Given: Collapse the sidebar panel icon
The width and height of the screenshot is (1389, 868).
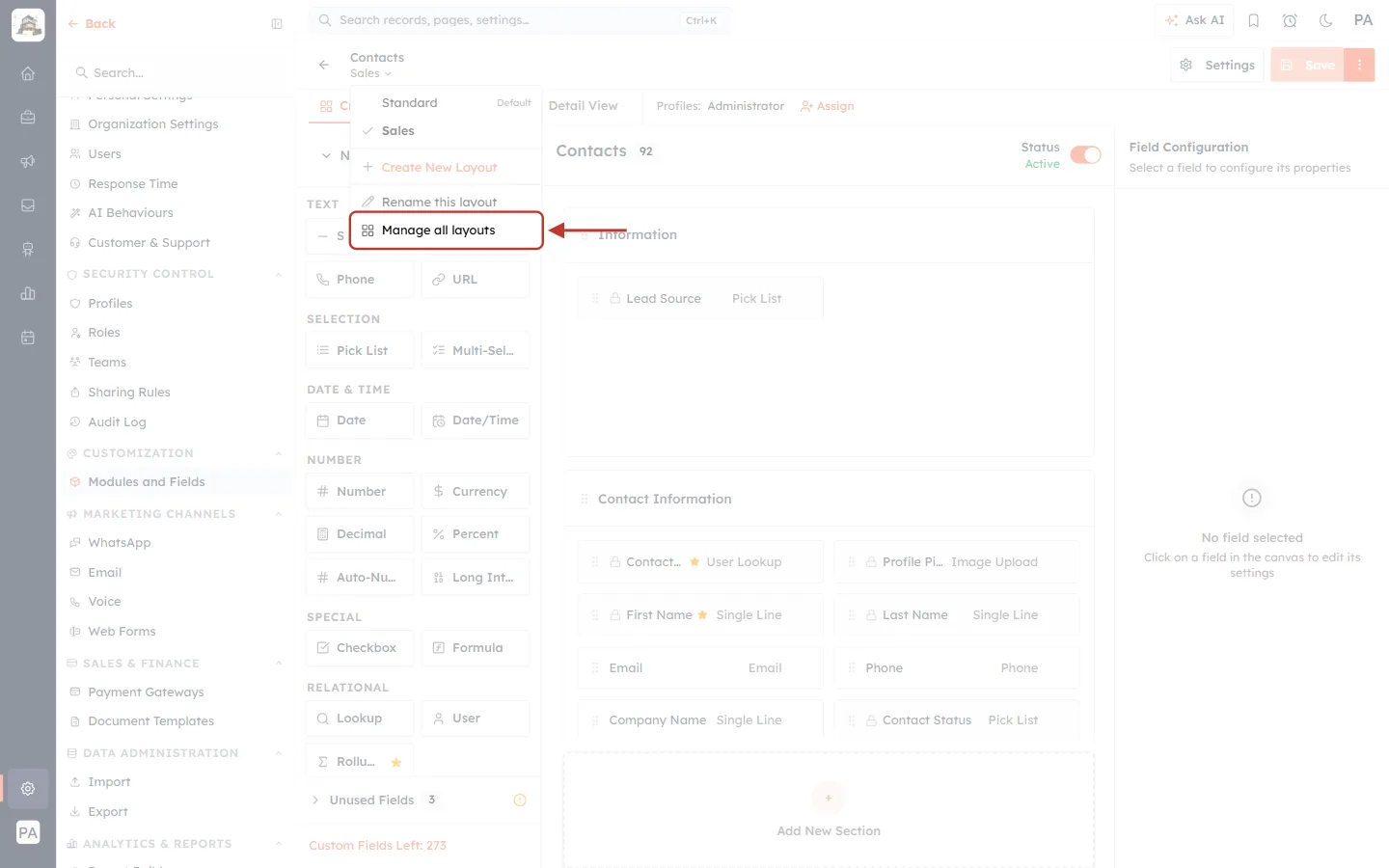Looking at the screenshot, I should pyautogui.click(x=277, y=24).
